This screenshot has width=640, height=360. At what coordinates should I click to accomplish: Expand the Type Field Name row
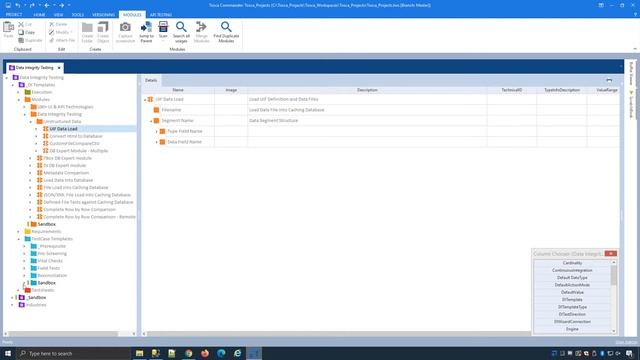pyautogui.click(x=157, y=131)
